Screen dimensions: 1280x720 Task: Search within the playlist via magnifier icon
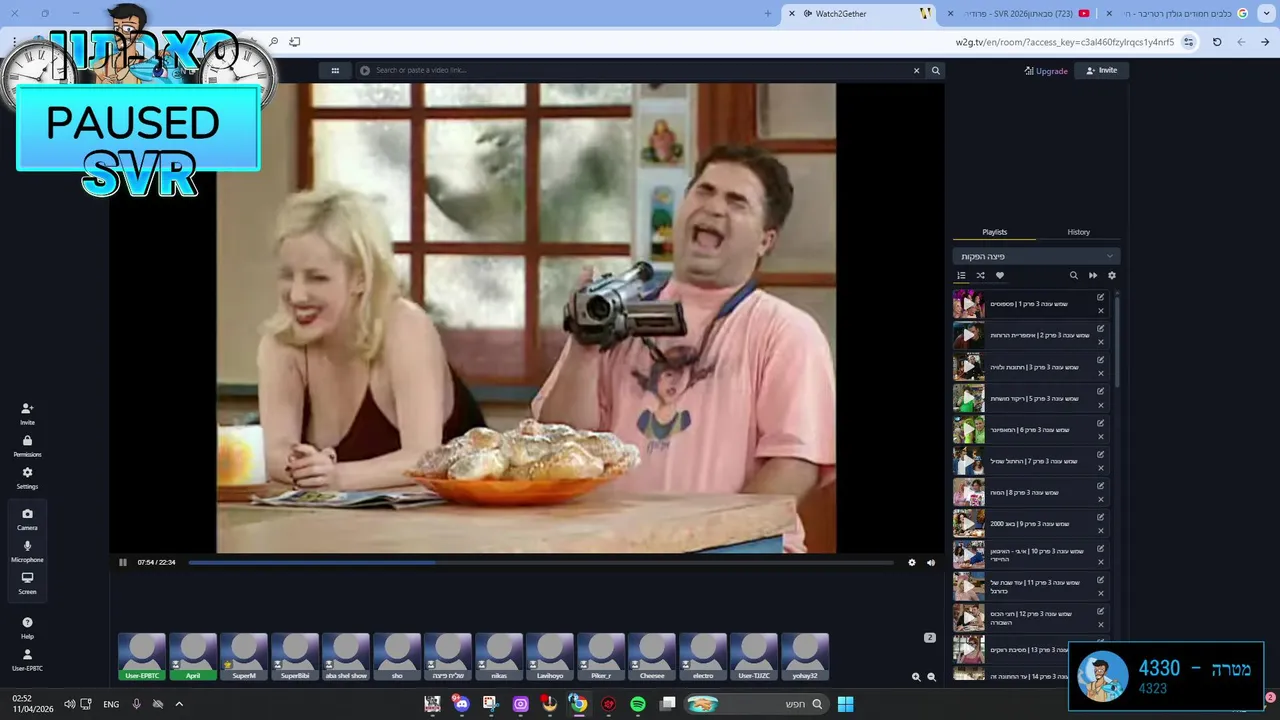click(x=1074, y=276)
